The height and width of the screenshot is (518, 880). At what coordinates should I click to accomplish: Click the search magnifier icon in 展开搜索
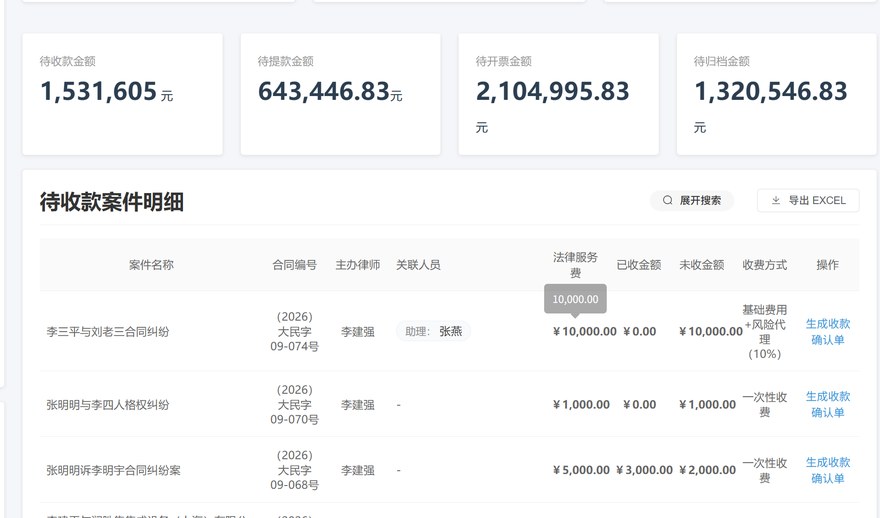(667, 200)
